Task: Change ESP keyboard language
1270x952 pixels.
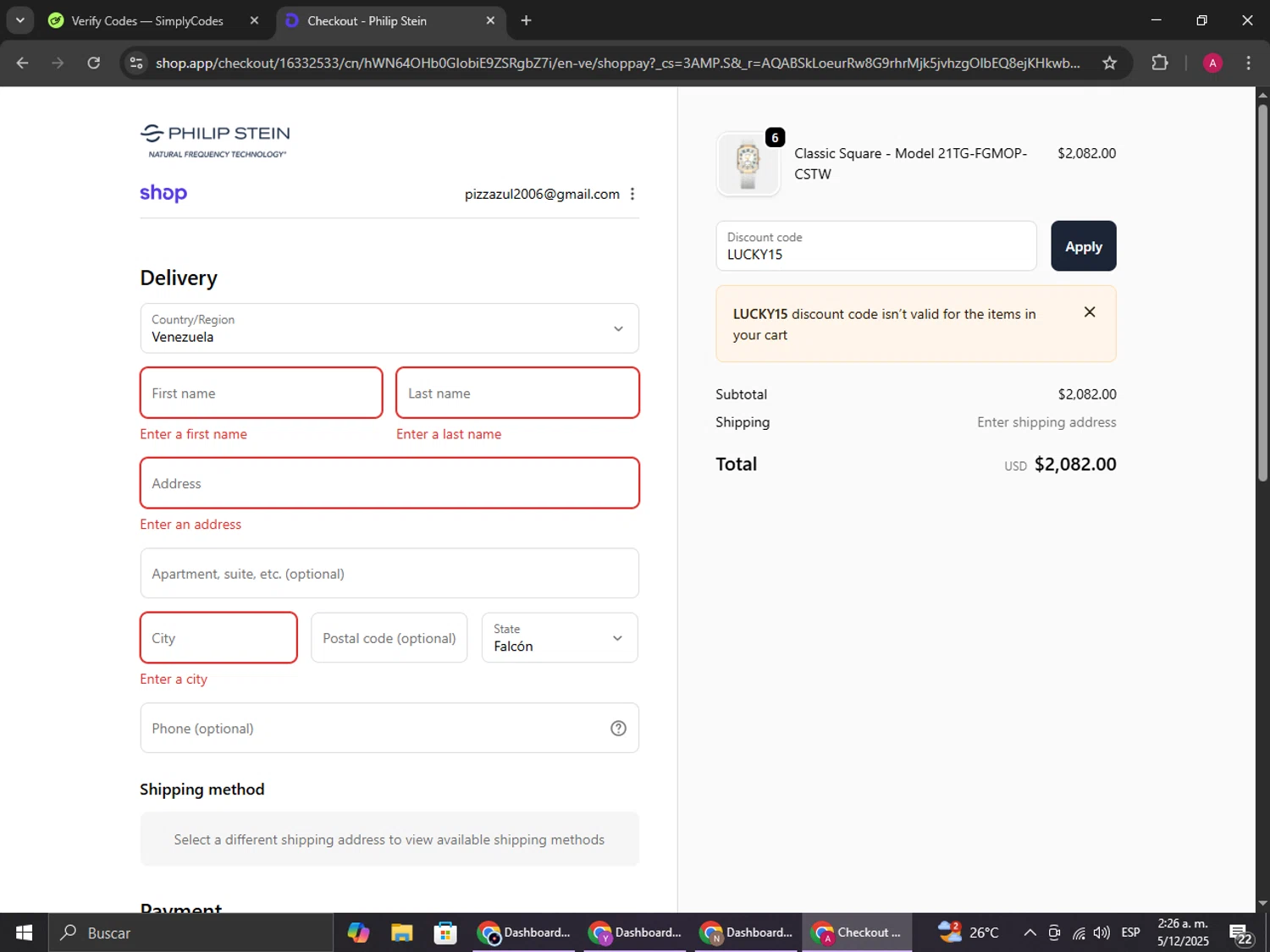Action: [x=1130, y=933]
